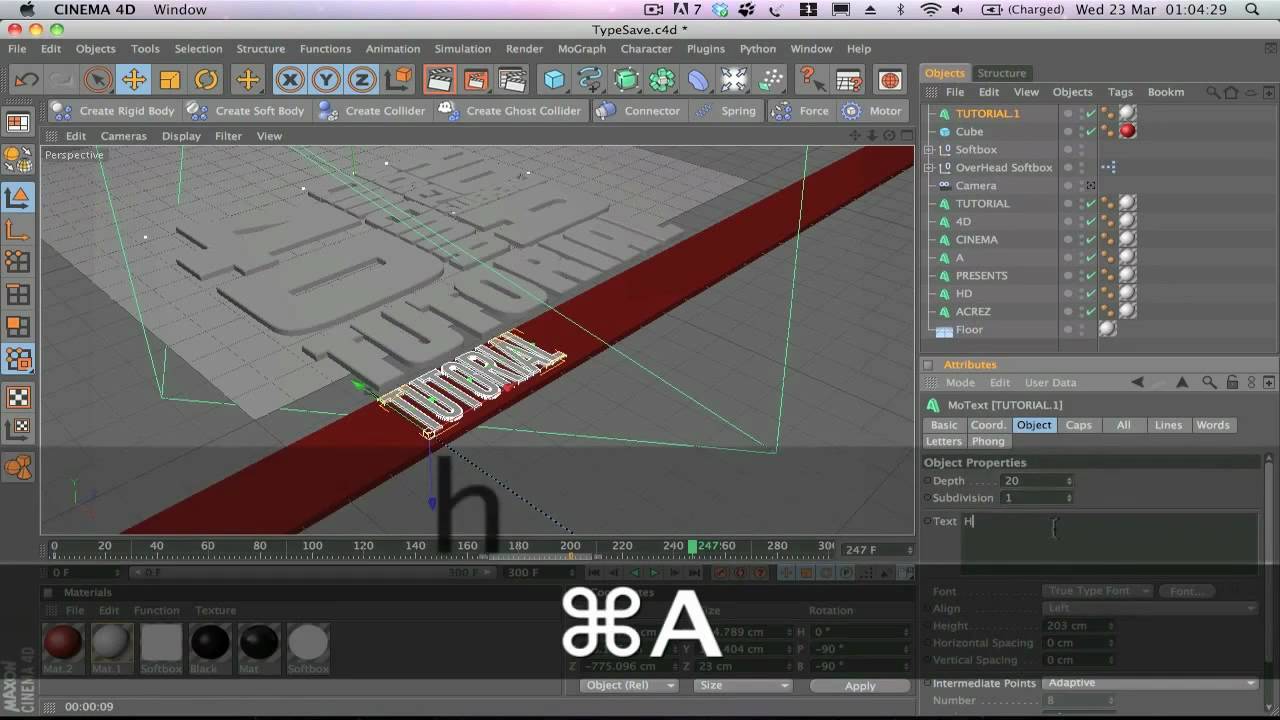The width and height of the screenshot is (1280, 720).
Task: Click the Create Collider button
Action: (x=372, y=111)
